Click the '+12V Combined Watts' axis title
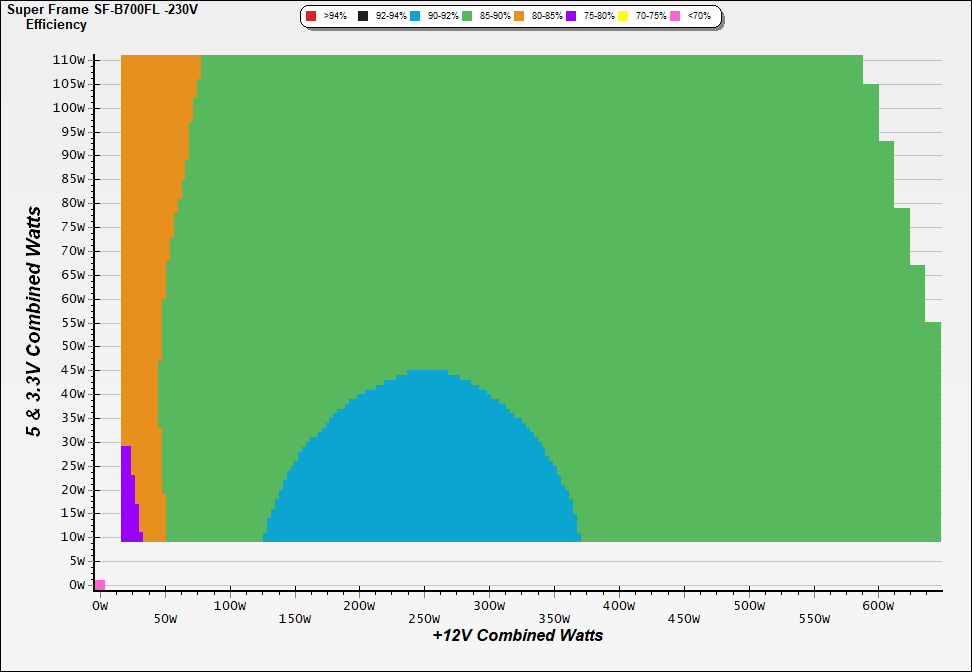Viewport: 972px width, 672px height. (518, 635)
